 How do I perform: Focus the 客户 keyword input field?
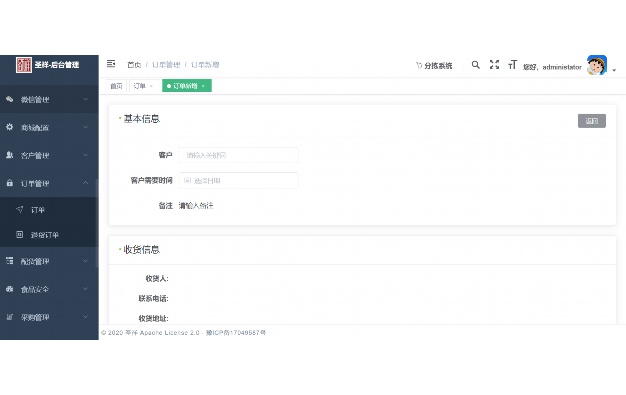[238, 155]
